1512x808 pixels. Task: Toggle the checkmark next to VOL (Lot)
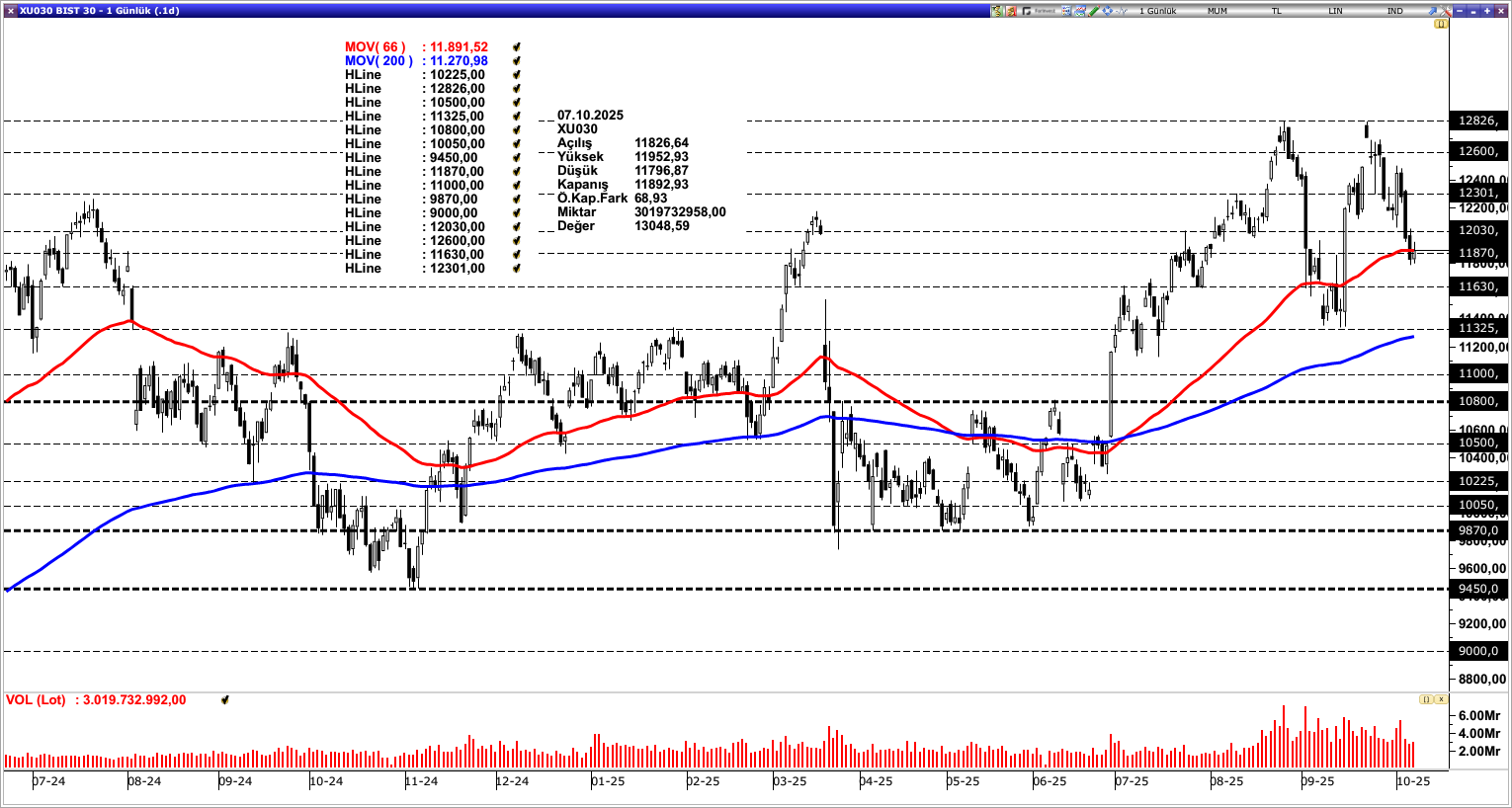click(225, 700)
